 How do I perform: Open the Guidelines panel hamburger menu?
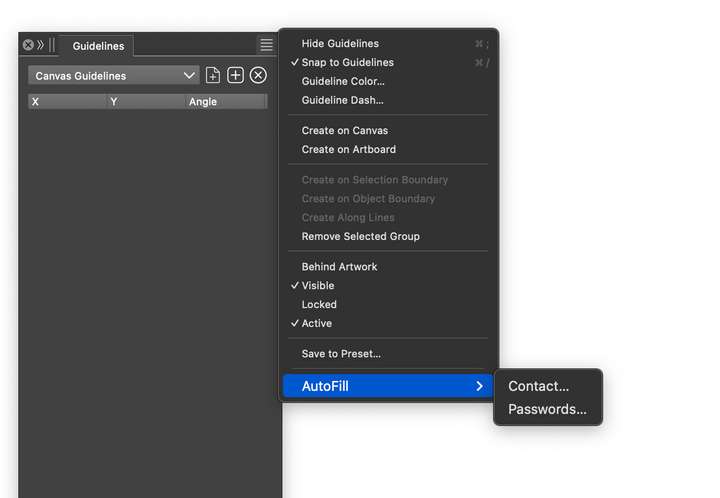(x=266, y=45)
